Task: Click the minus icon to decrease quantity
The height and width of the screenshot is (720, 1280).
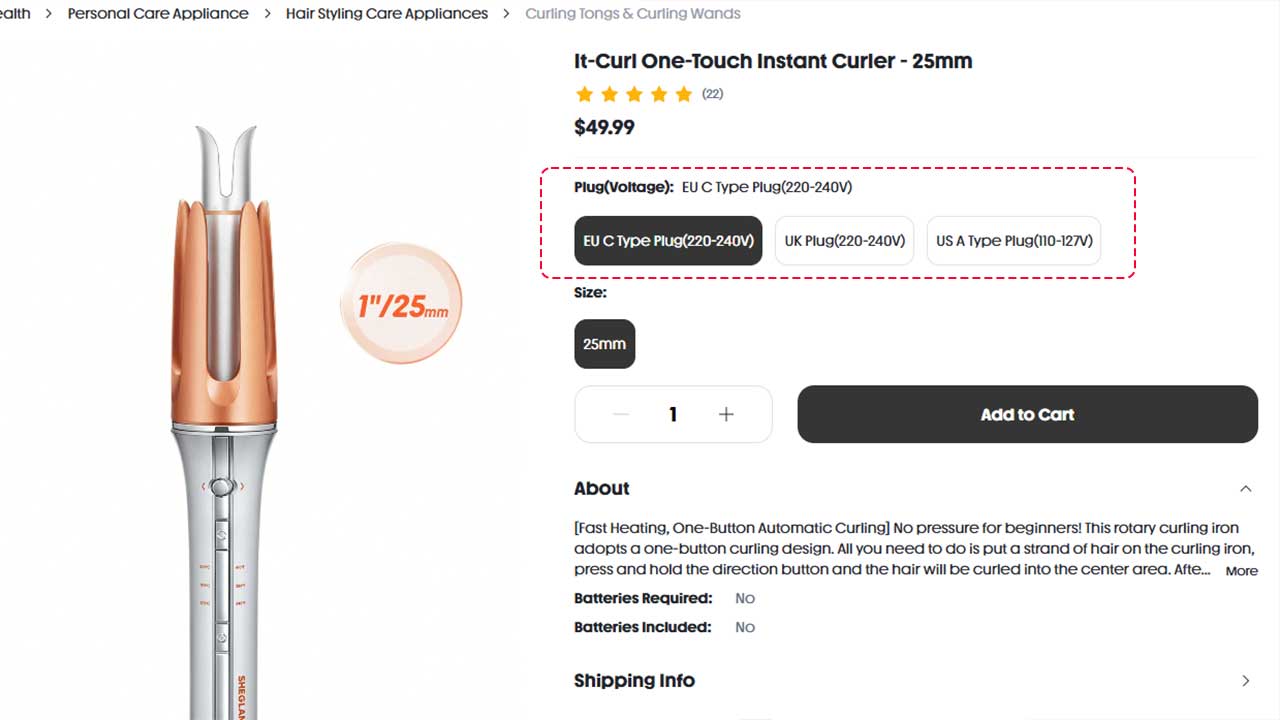Action: click(x=620, y=414)
